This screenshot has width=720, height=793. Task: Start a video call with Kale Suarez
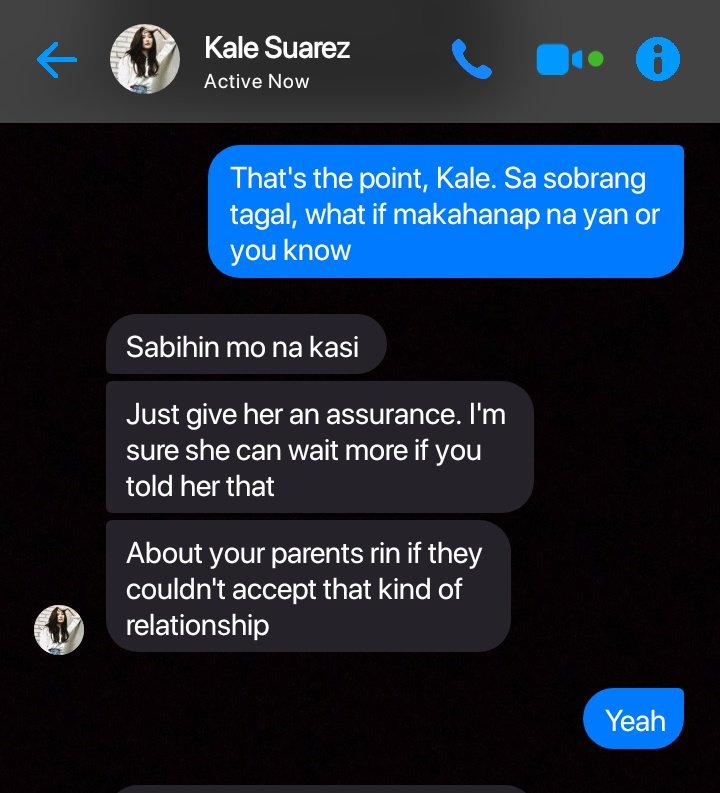[x=559, y=60]
